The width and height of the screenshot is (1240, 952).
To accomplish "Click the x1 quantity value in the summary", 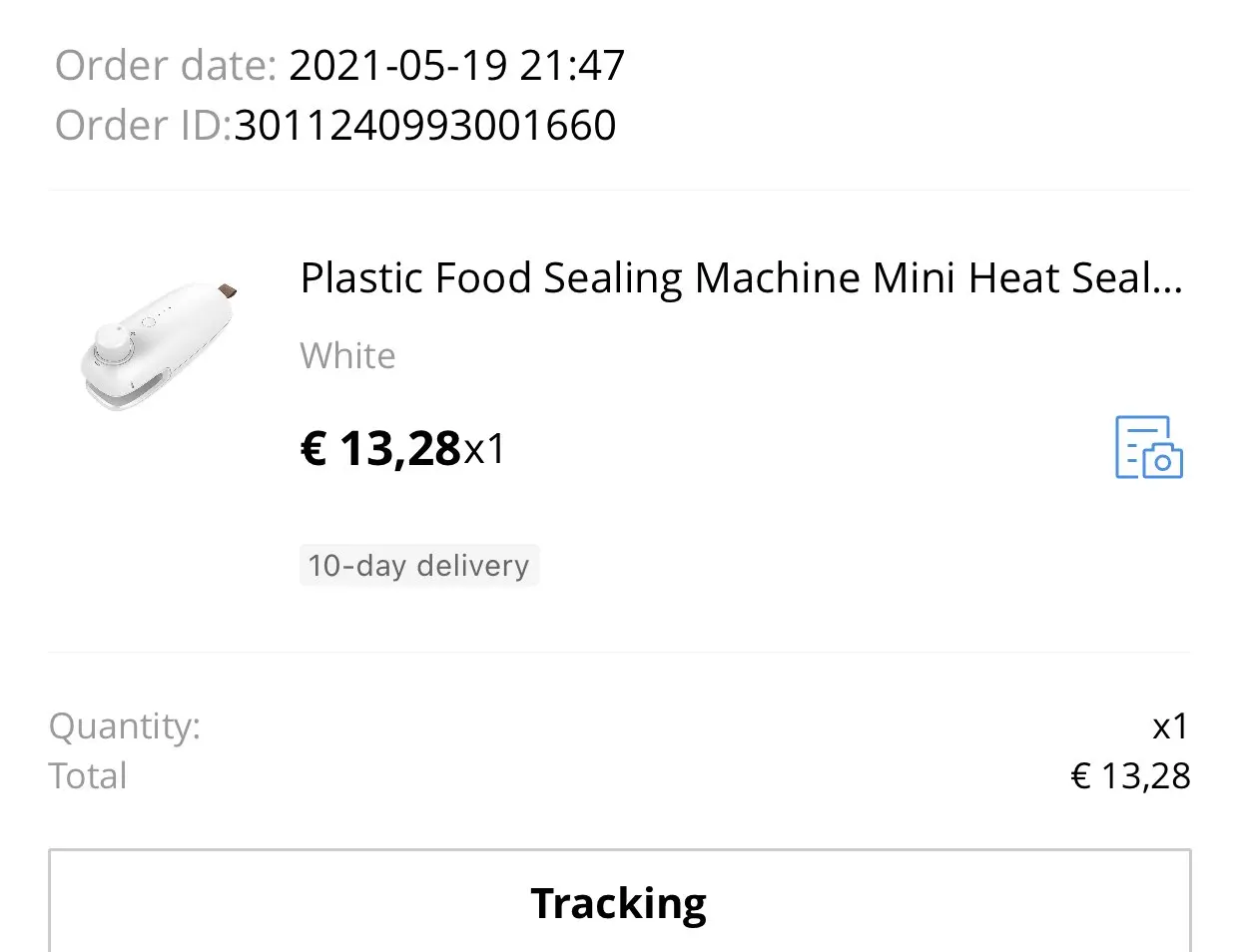I will (x=1170, y=725).
